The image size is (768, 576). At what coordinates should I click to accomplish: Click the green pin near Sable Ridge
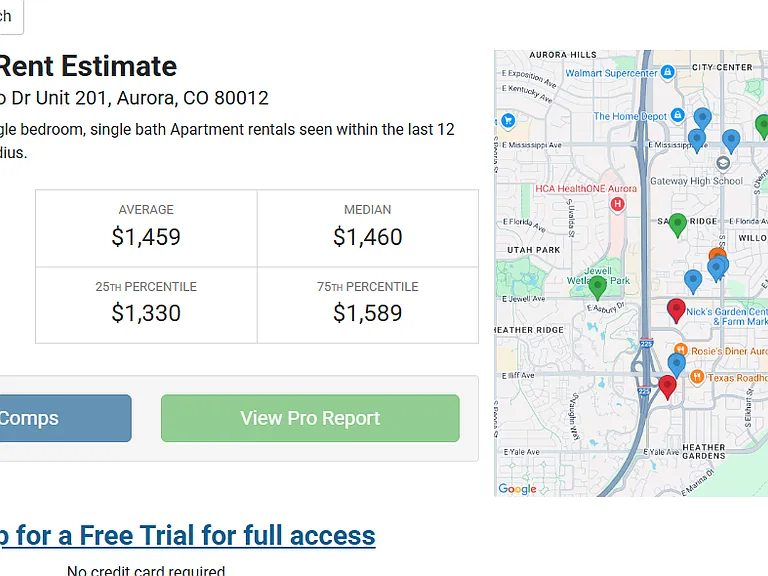[x=677, y=225]
